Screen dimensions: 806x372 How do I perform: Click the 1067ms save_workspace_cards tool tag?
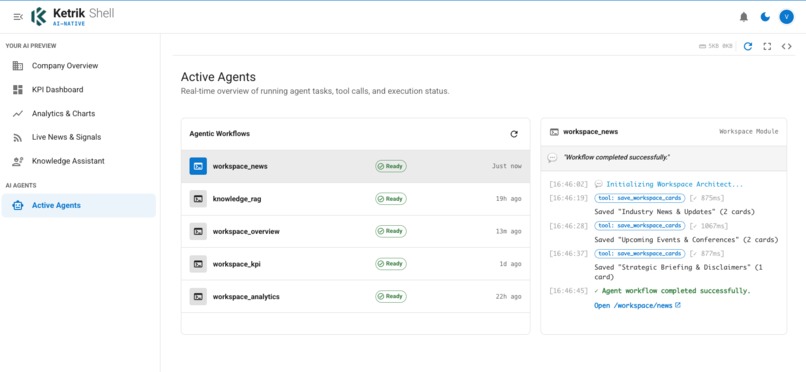point(639,226)
